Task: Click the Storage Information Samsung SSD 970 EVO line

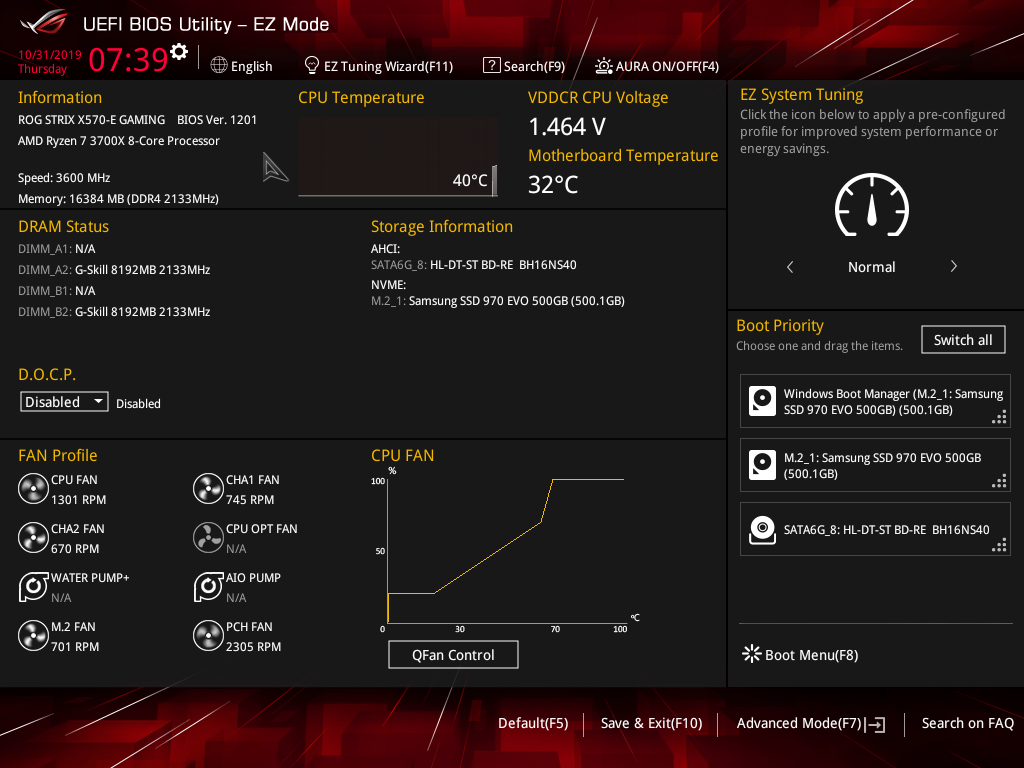Action: click(x=498, y=301)
